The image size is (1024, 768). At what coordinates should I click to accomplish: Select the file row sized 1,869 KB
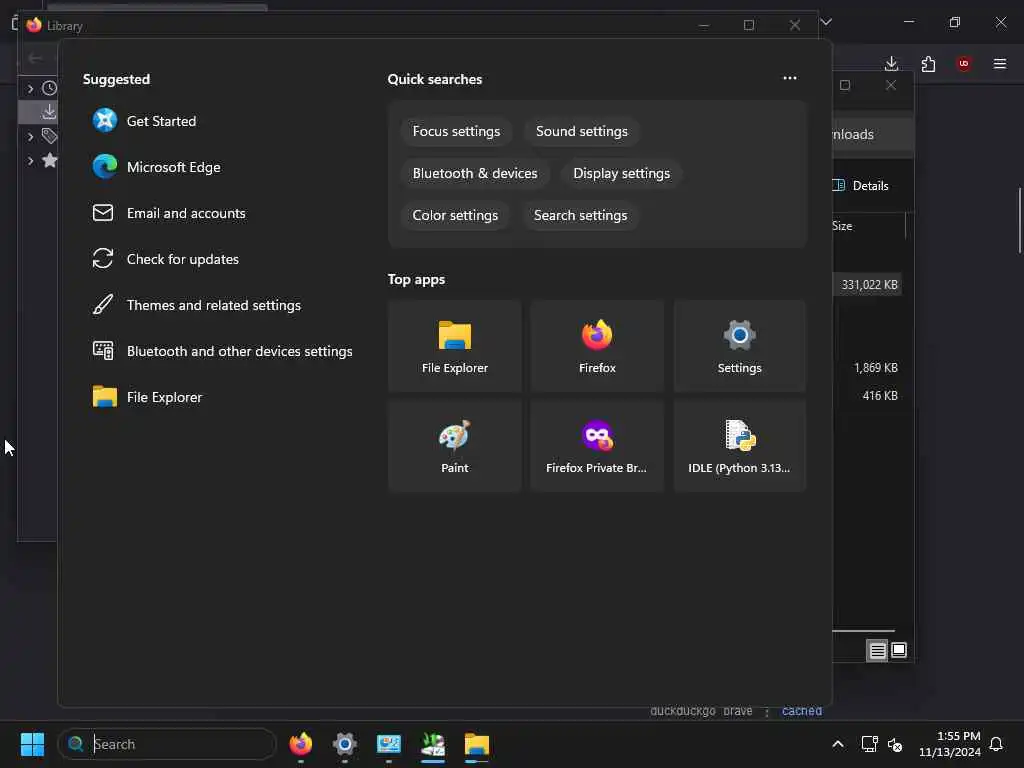[875, 368]
